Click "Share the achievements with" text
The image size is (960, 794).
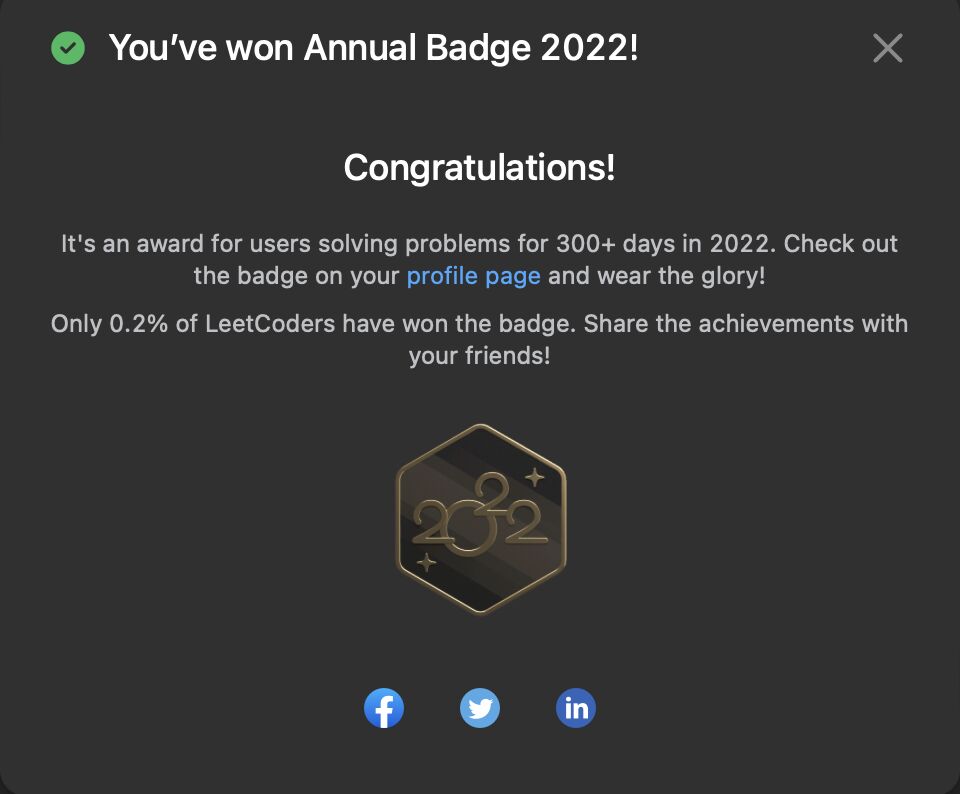pos(746,323)
